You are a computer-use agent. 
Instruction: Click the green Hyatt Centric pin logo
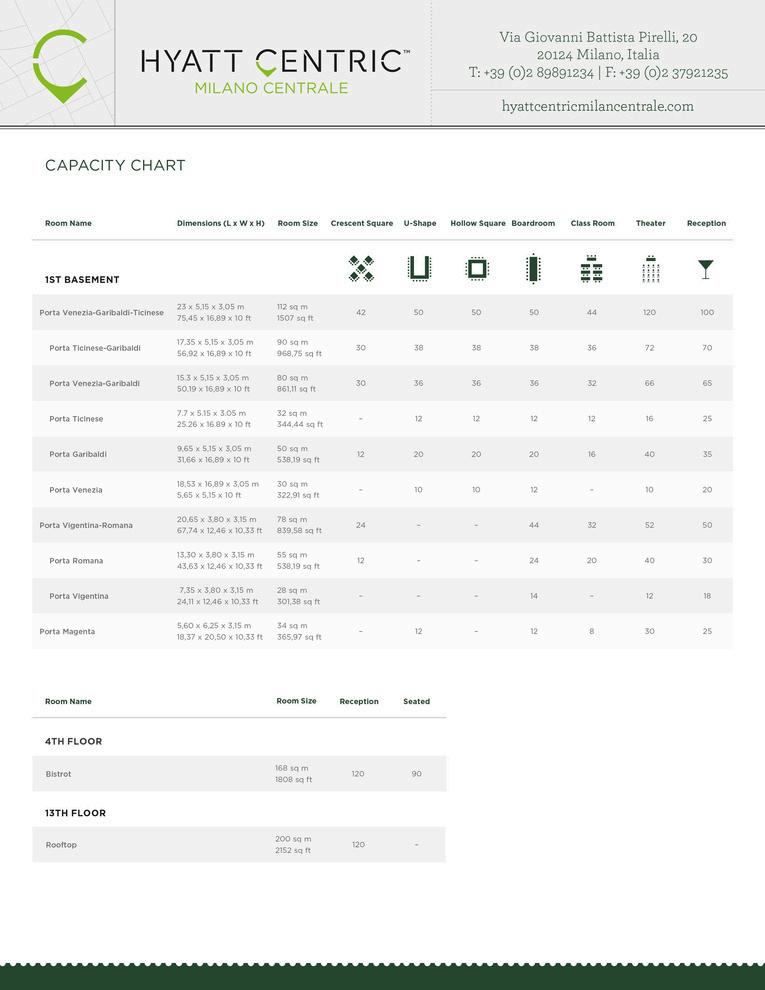[x=59, y=66]
